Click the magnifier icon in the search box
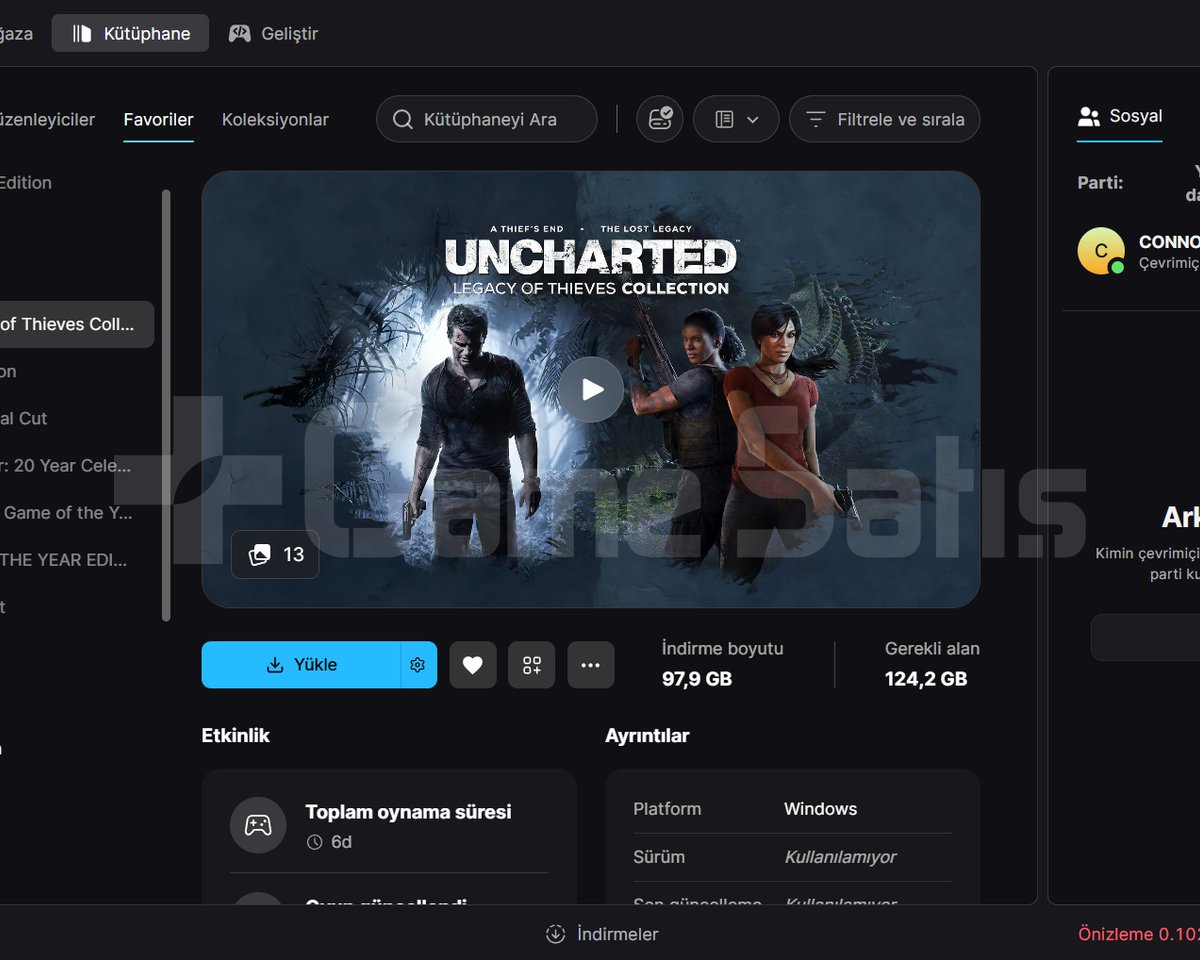Viewport: 1200px width, 960px height. tap(402, 120)
